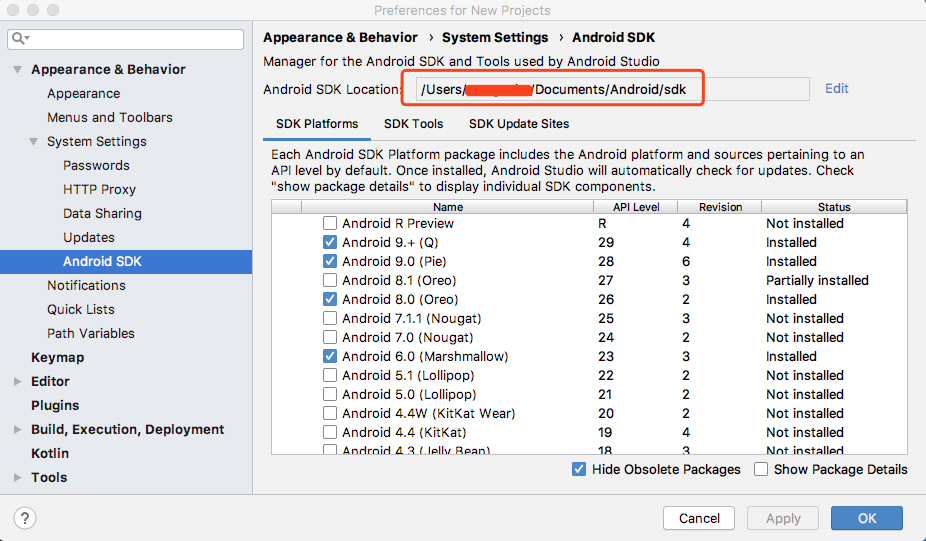This screenshot has width=926, height=541.
Task: Toggle Hide Obsolete Packages checkbox
Action: [x=579, y=469]
